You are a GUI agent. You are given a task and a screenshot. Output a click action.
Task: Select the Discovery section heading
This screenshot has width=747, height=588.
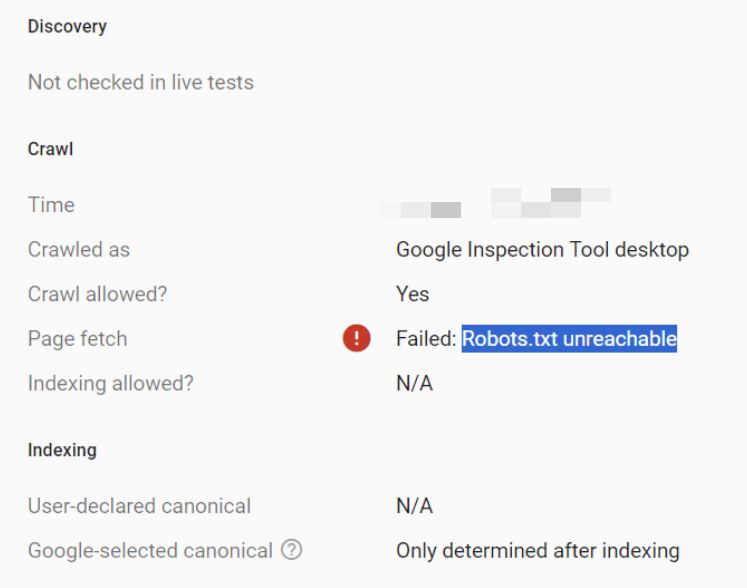pyautogui.click(x=67, y=26)
